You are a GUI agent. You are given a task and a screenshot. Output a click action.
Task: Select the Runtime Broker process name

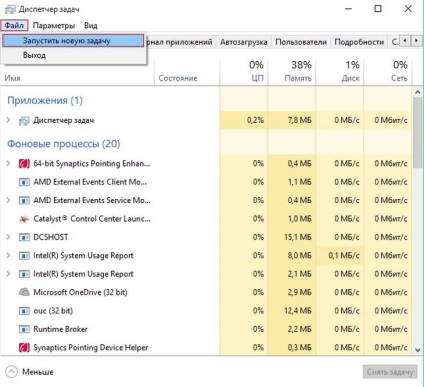(60, 329)
